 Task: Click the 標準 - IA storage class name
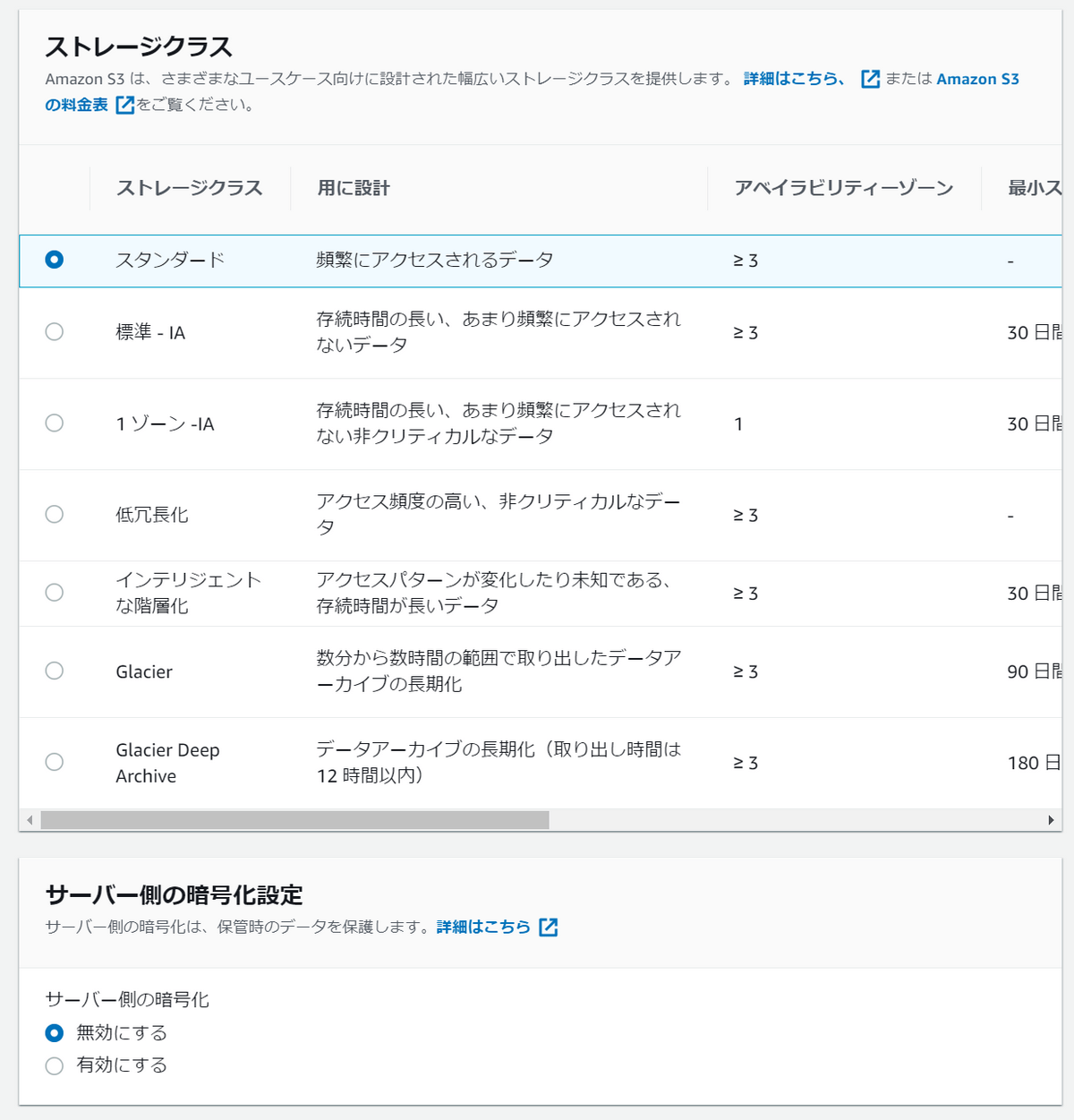pos(150,332)
